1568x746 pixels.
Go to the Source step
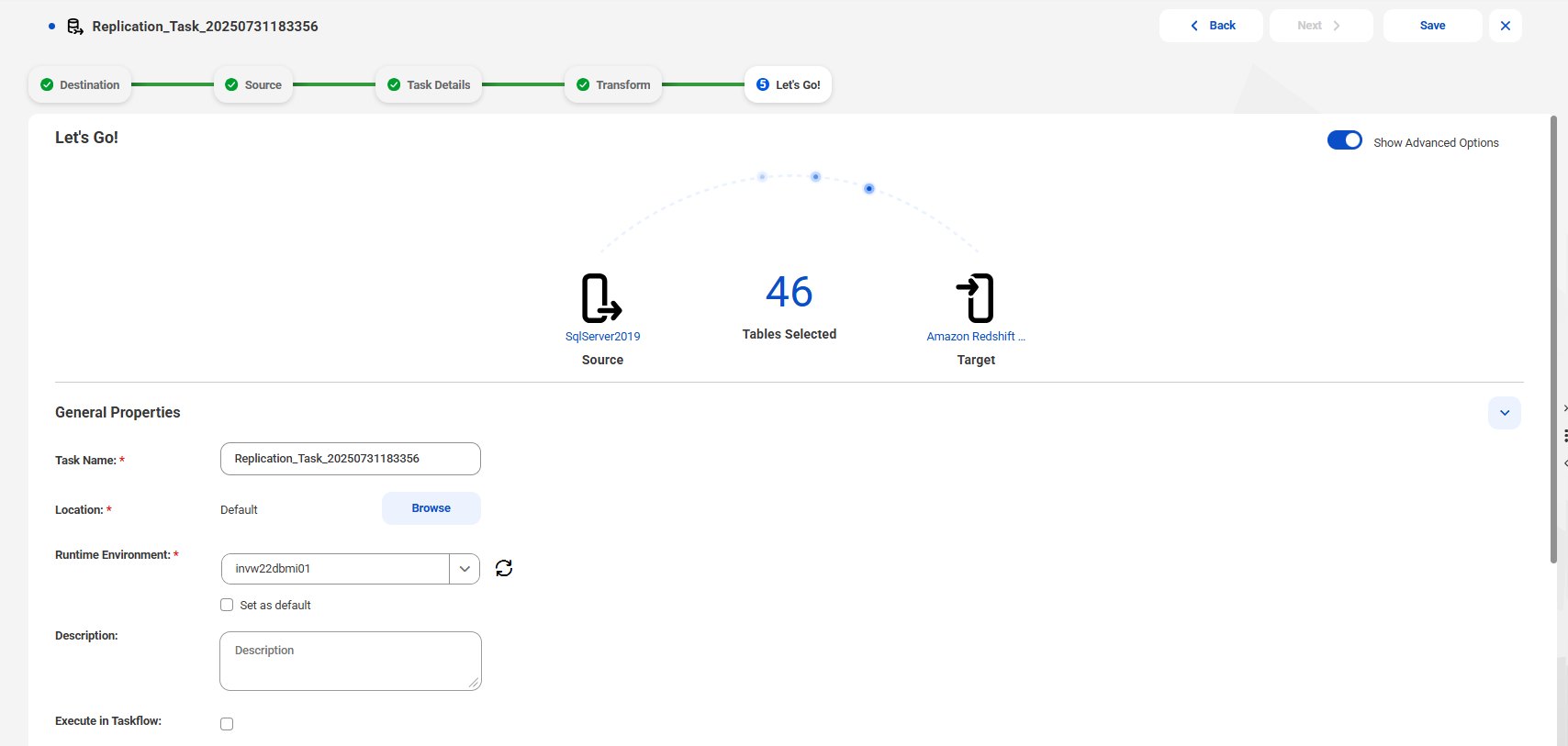coord(253,84)
